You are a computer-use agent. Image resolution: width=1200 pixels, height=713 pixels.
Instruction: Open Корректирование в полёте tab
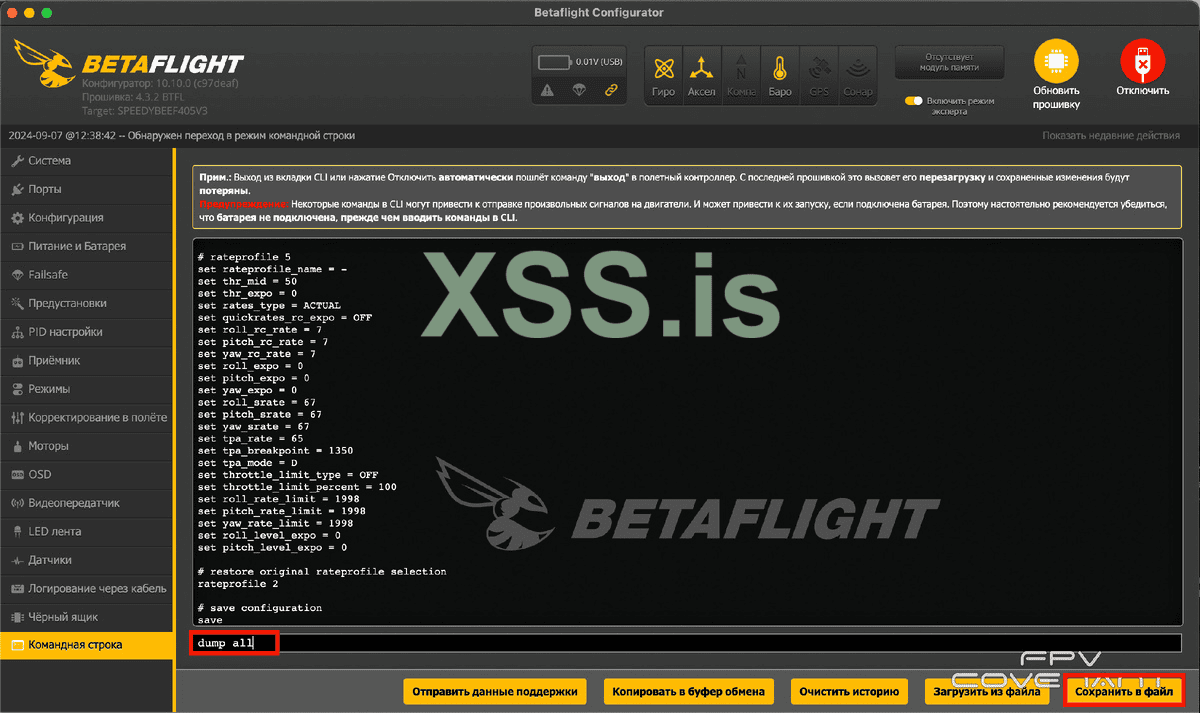87,417
